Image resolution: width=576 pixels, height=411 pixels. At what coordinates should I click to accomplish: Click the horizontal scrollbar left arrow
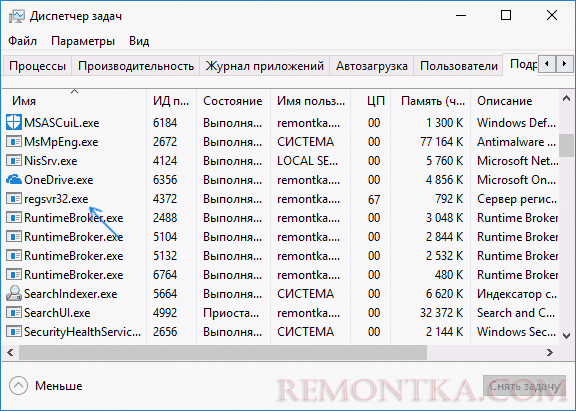(x=10, y=353)
